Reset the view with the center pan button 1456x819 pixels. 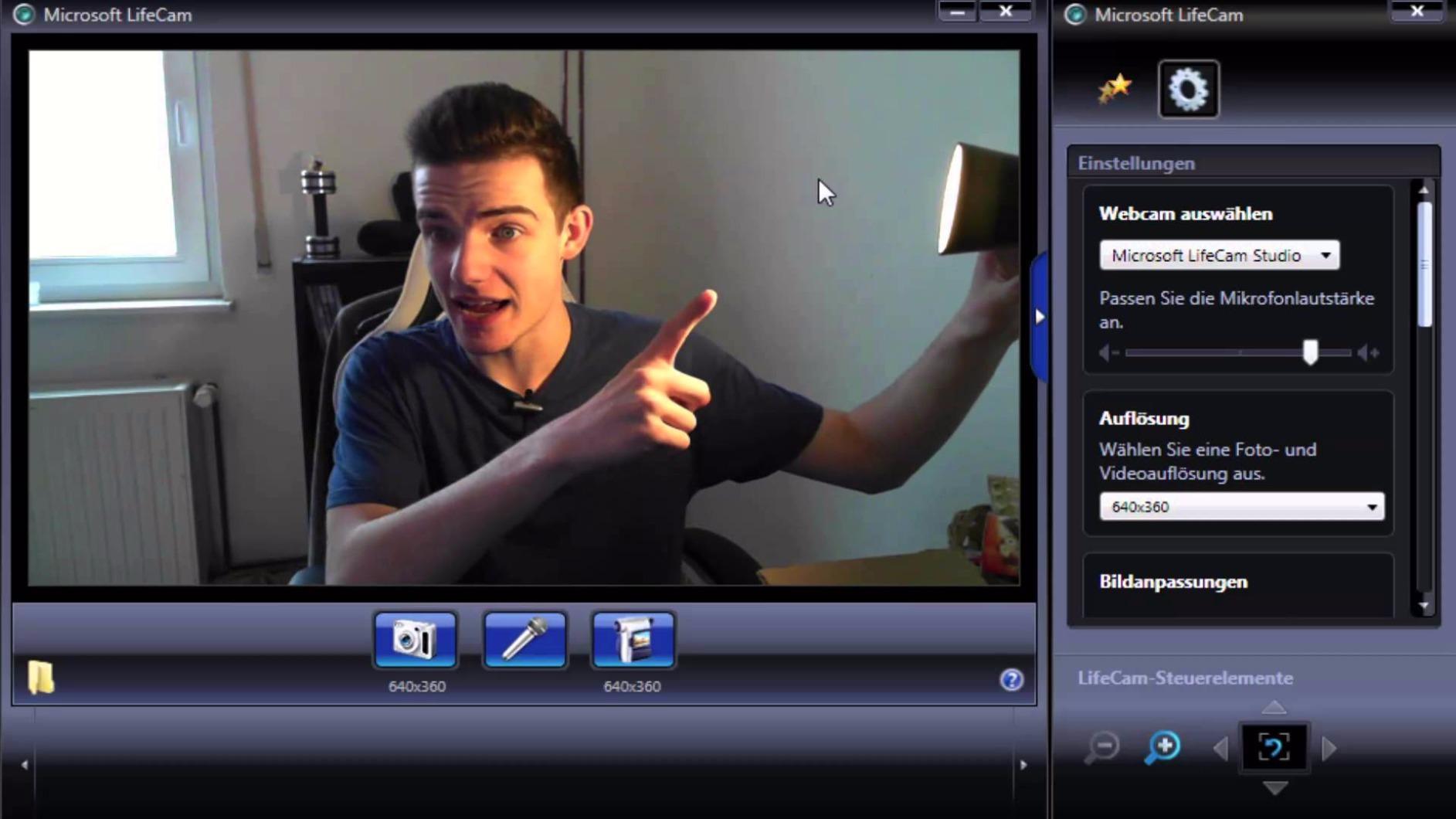(1274, 747)
